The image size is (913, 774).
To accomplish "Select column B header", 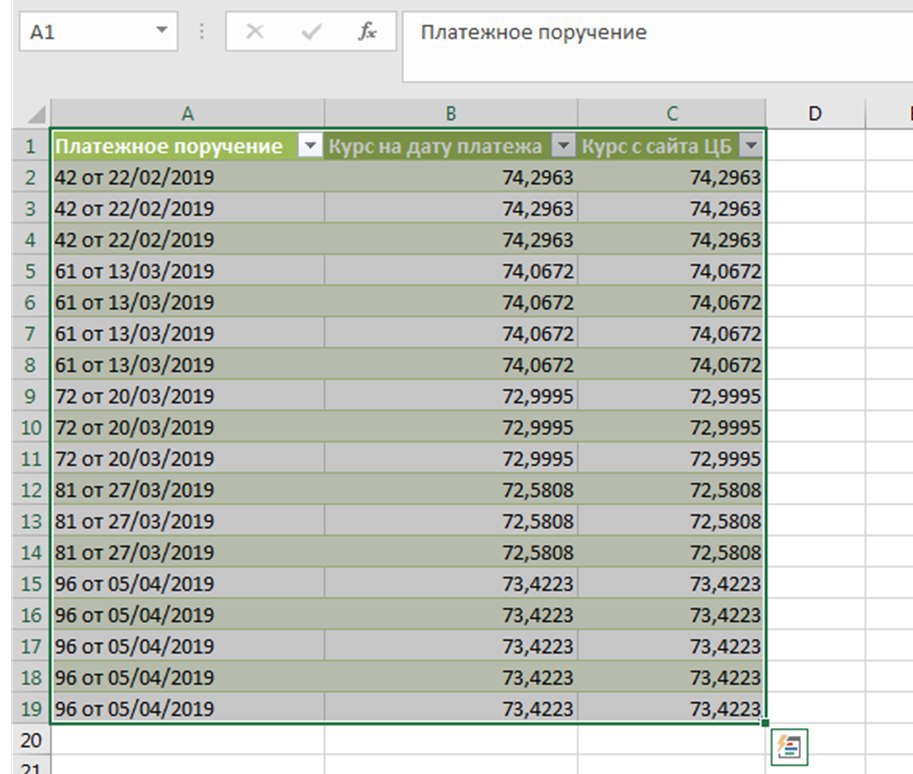I will click(451, 114).
